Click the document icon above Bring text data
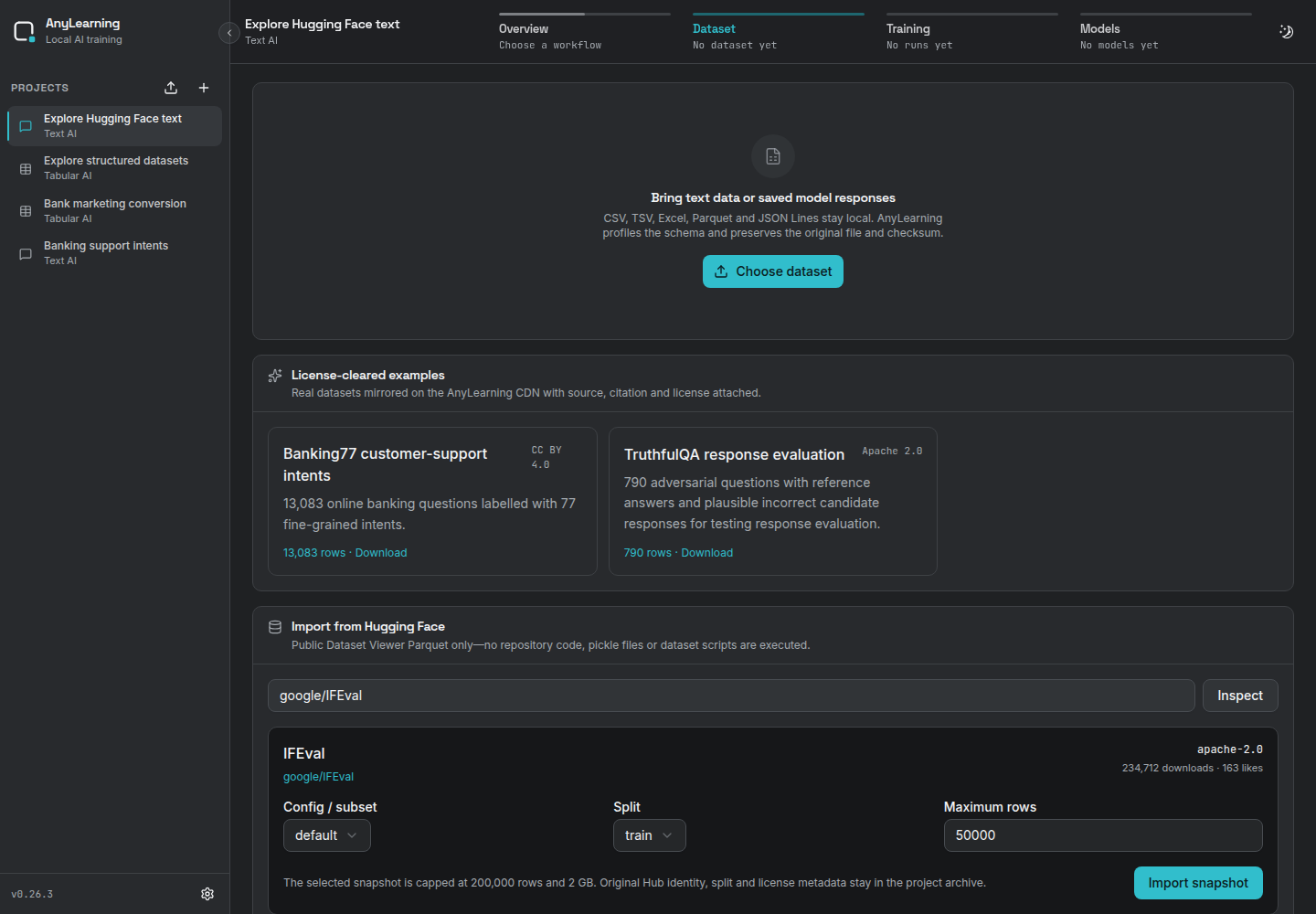The width and height of the screenshot is (1316, 914). (773, 156)
